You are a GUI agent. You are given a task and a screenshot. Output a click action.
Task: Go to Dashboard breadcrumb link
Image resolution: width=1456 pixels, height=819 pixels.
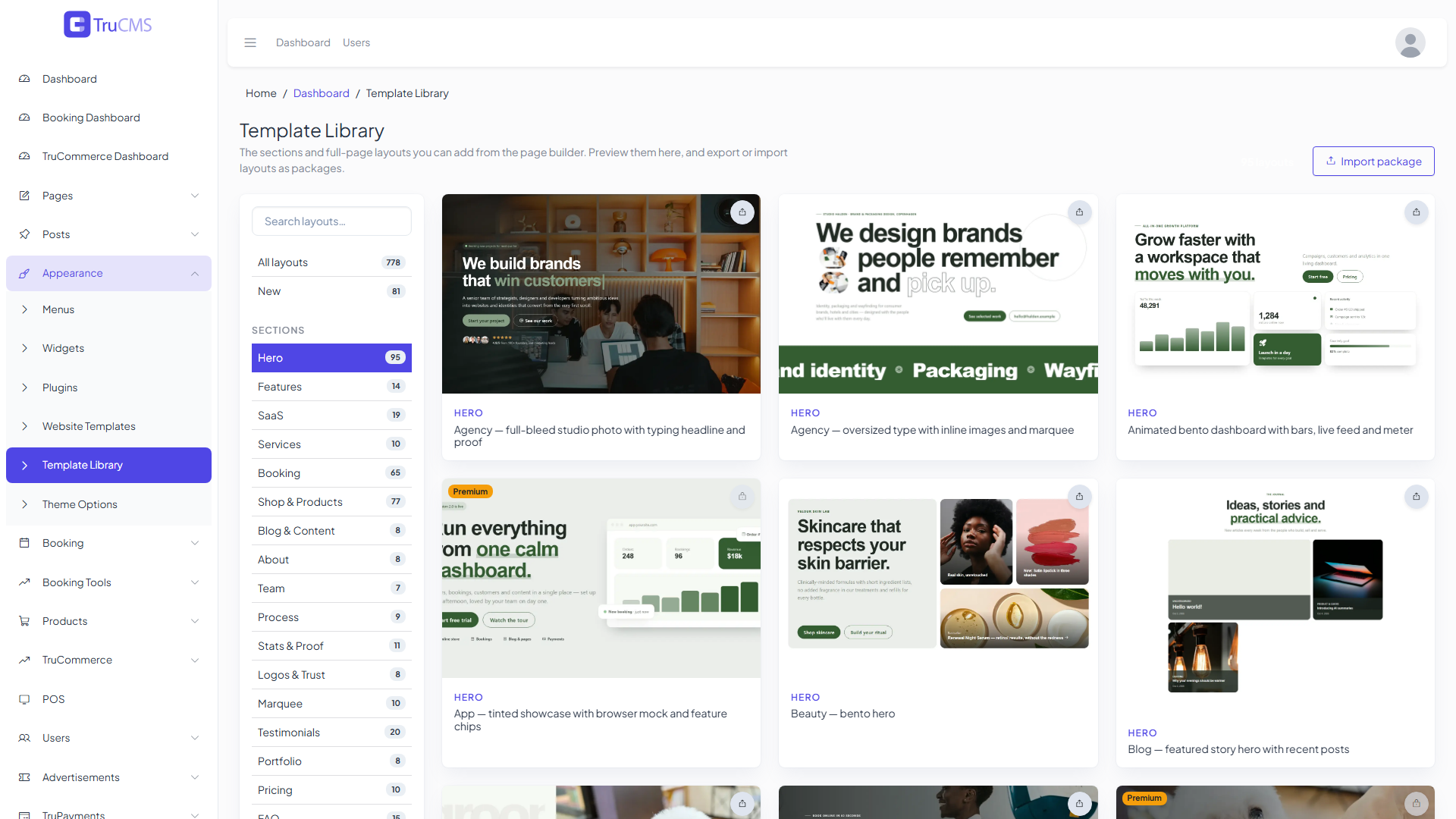tap(322, 93)
